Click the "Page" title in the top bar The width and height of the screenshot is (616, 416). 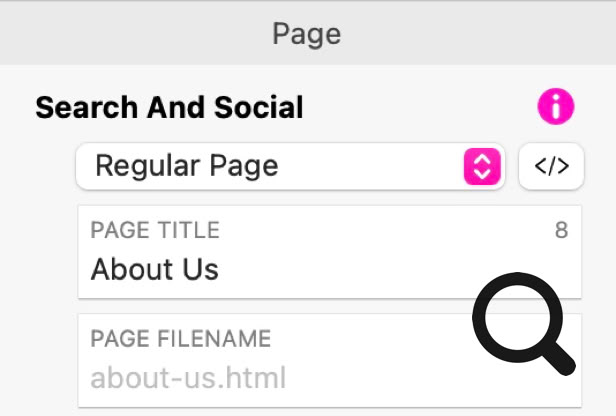(307, 34)
